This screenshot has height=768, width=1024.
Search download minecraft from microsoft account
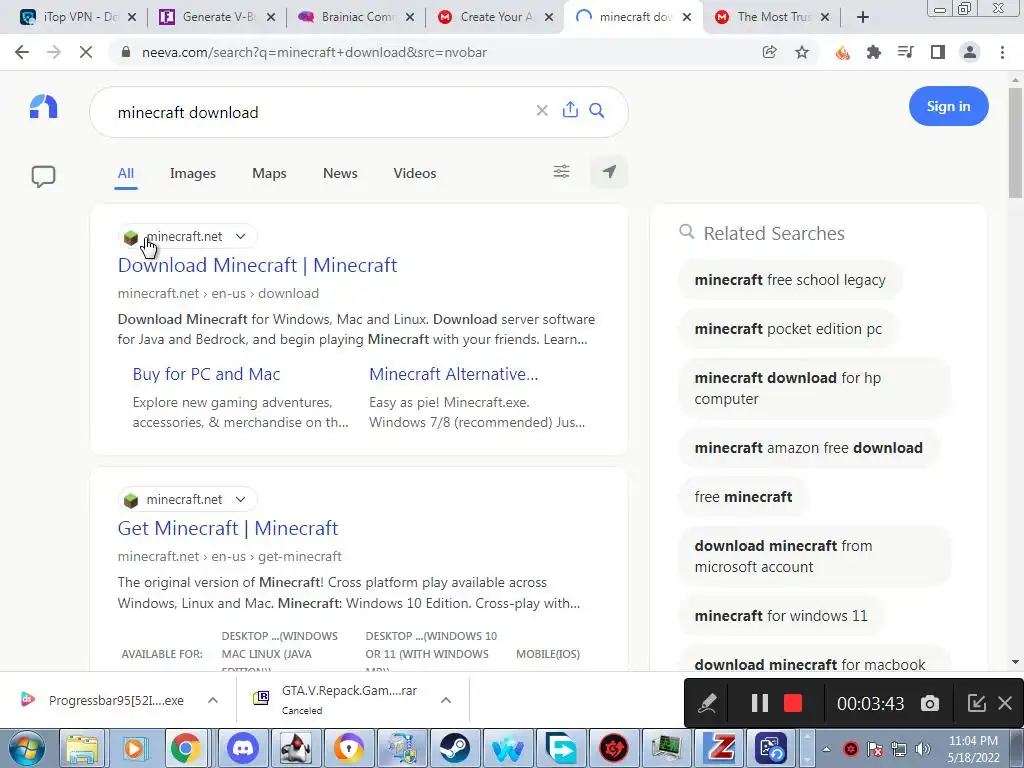click(814, 556)
